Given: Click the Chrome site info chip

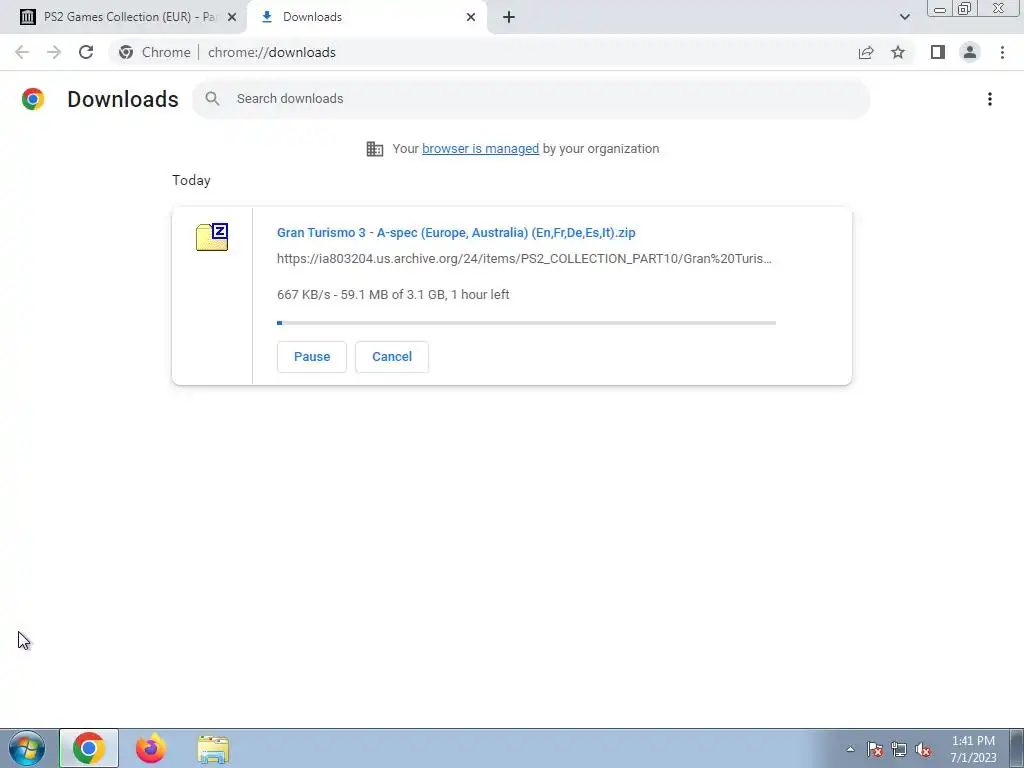Looking at the screenshot, I should 155,52.
